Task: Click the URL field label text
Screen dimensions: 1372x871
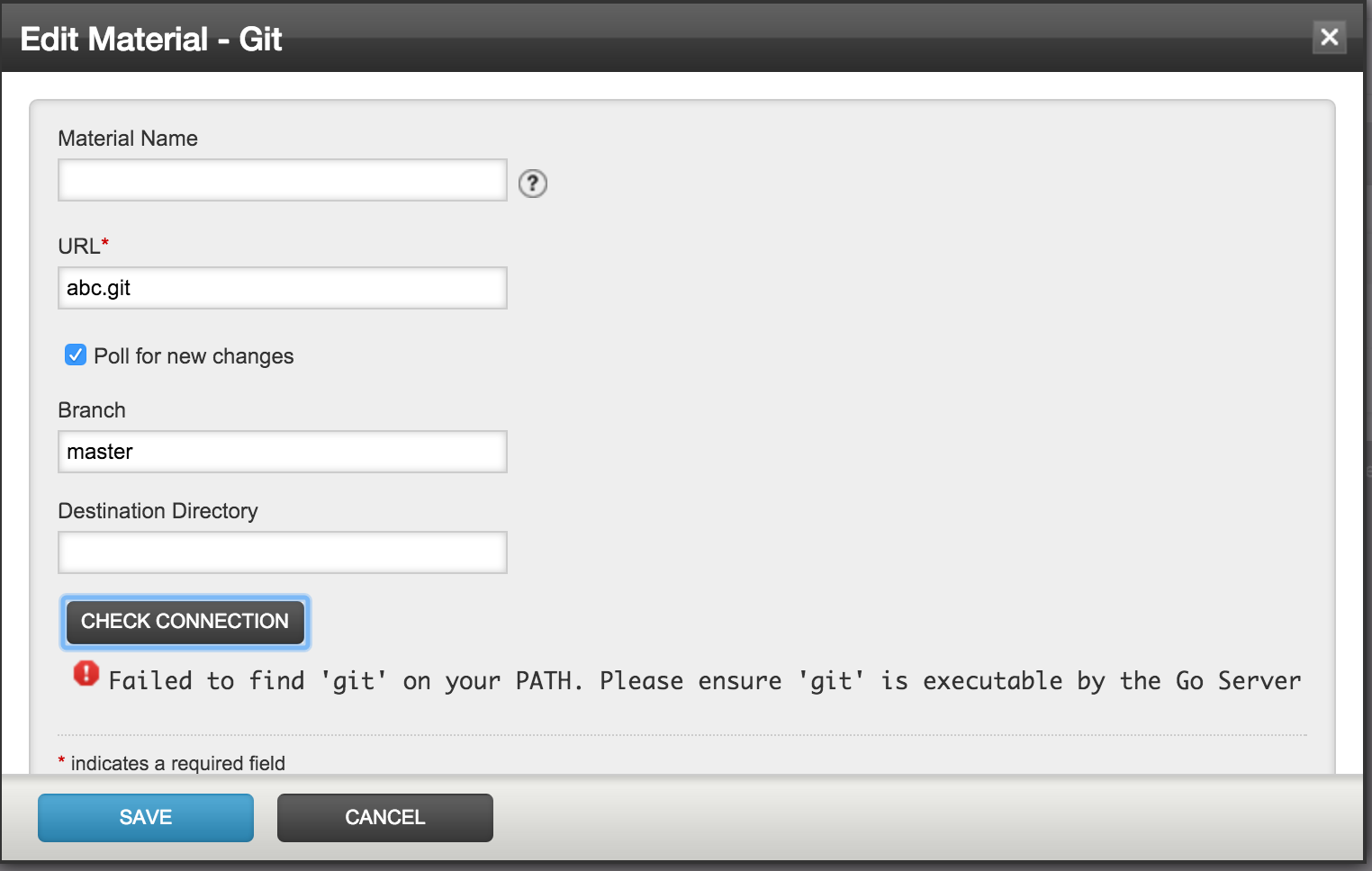Action: coord(78,247)
